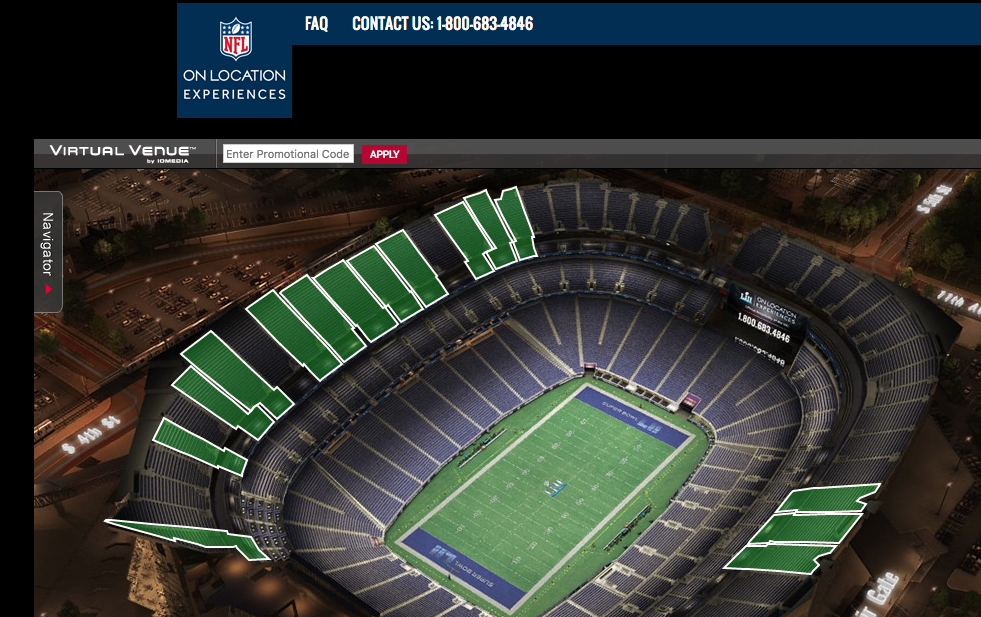Open the FAQ page
The height and width of the screenshot is (617, 981).
(x=317, y=24)
